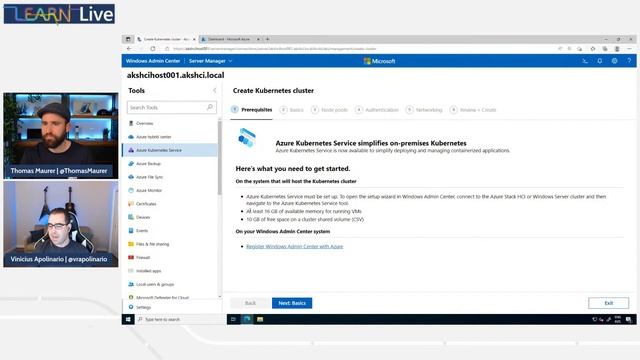The height and width of the screenshot is (360, 640).
Task: Click the search magnifier in Search Tools
Action: [210, 107]
